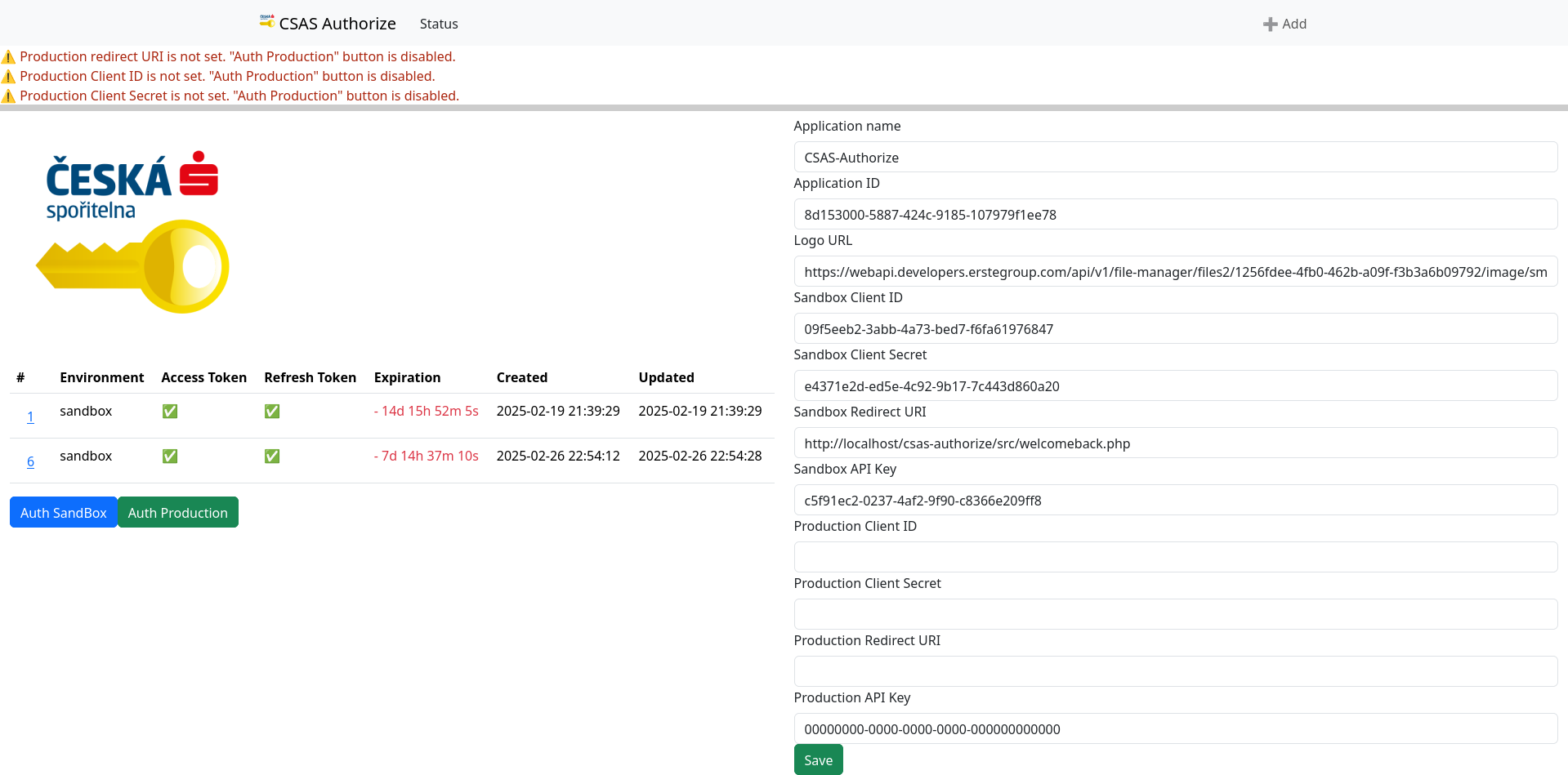Open token link number 6
1568x775 pixels.
click(x=30, y=461)
